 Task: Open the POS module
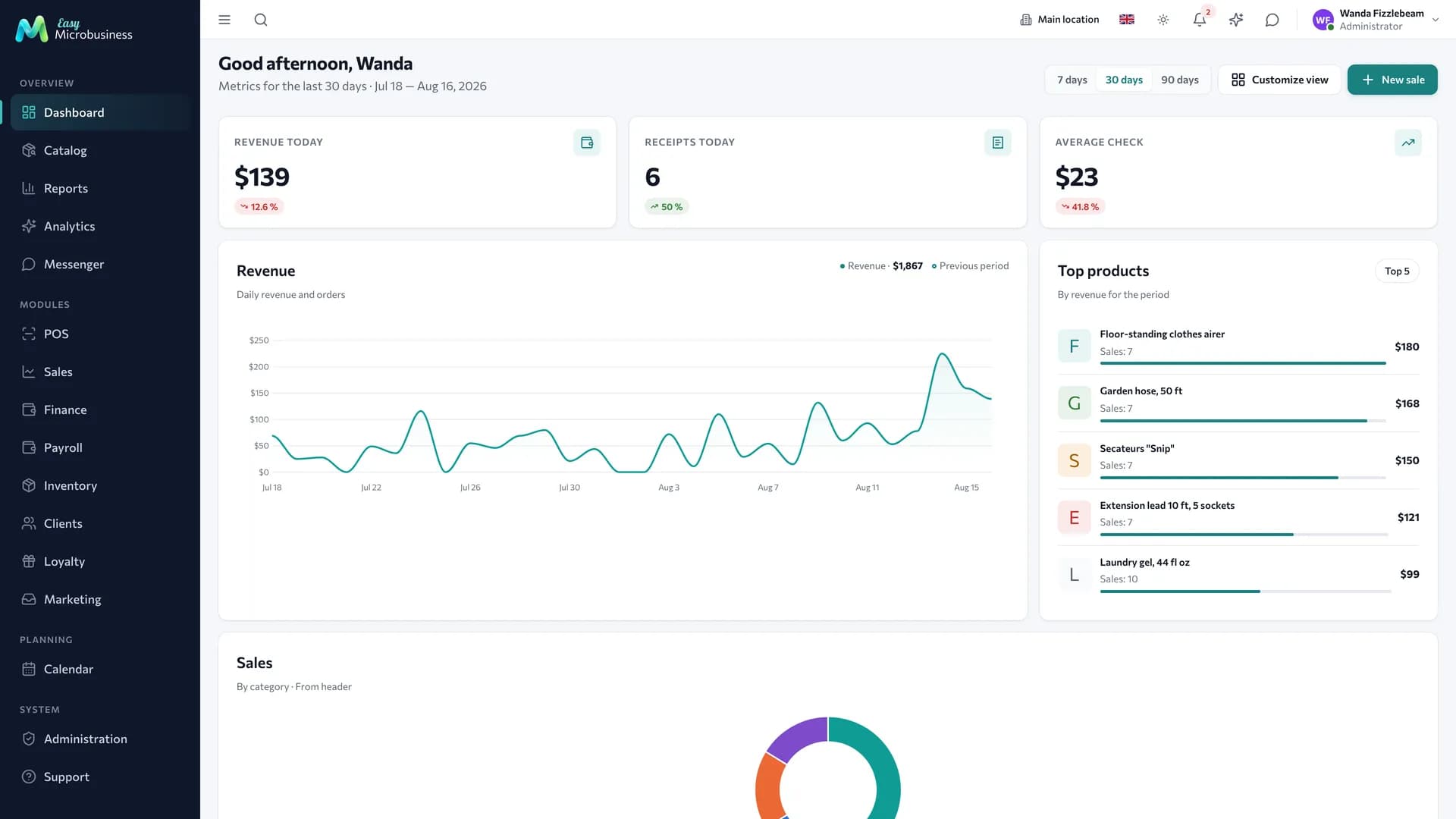pyautogui.click(x=100, y=334)
